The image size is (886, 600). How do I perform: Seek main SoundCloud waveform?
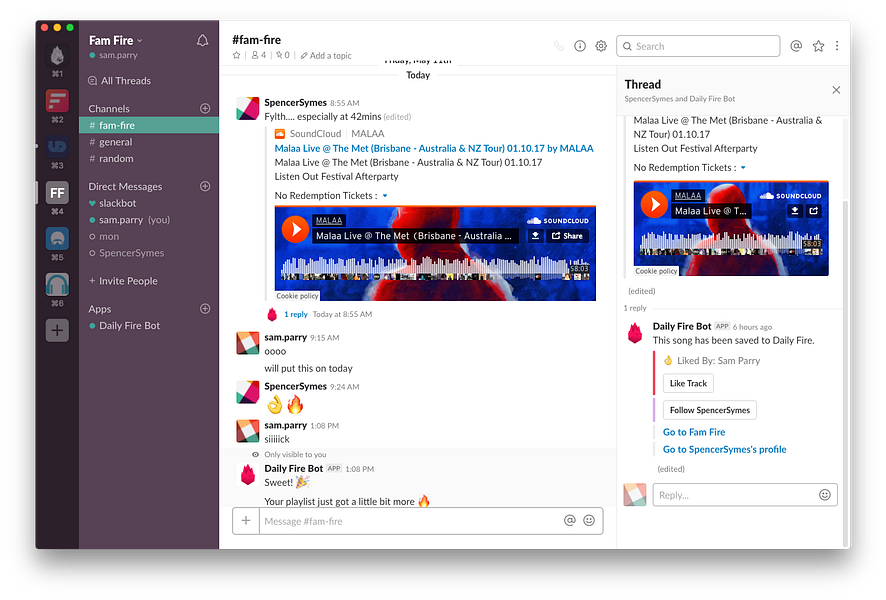[x=435, y=268]
